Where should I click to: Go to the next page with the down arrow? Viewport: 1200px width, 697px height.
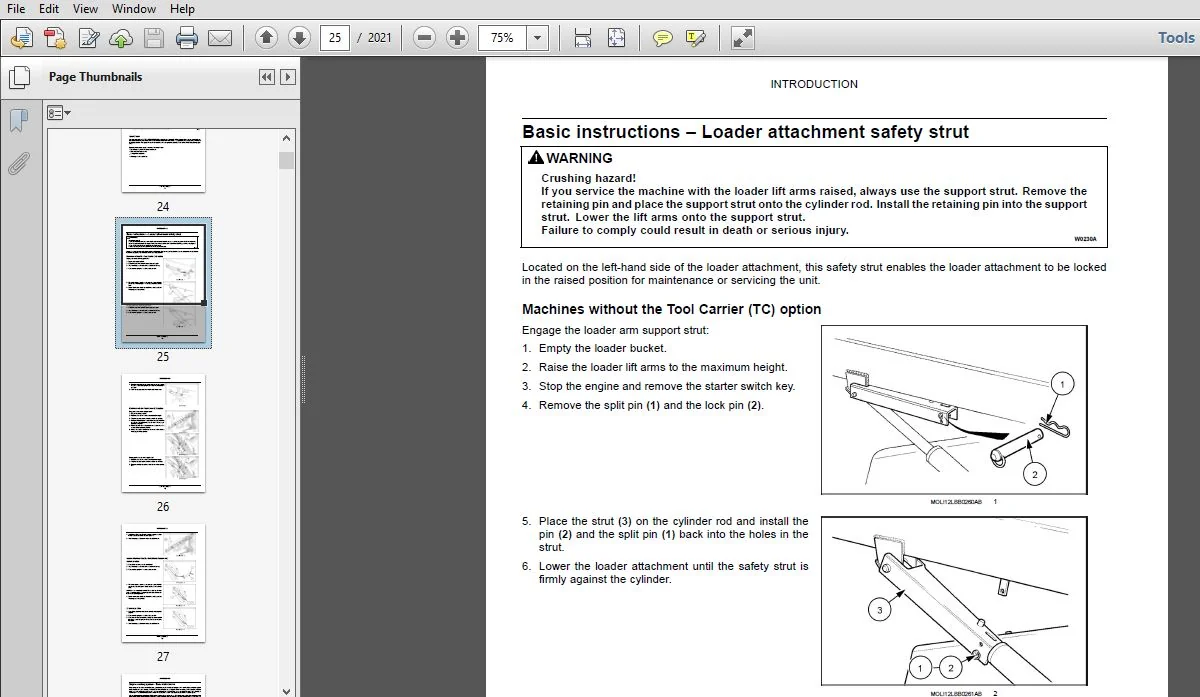click(299, 38)
